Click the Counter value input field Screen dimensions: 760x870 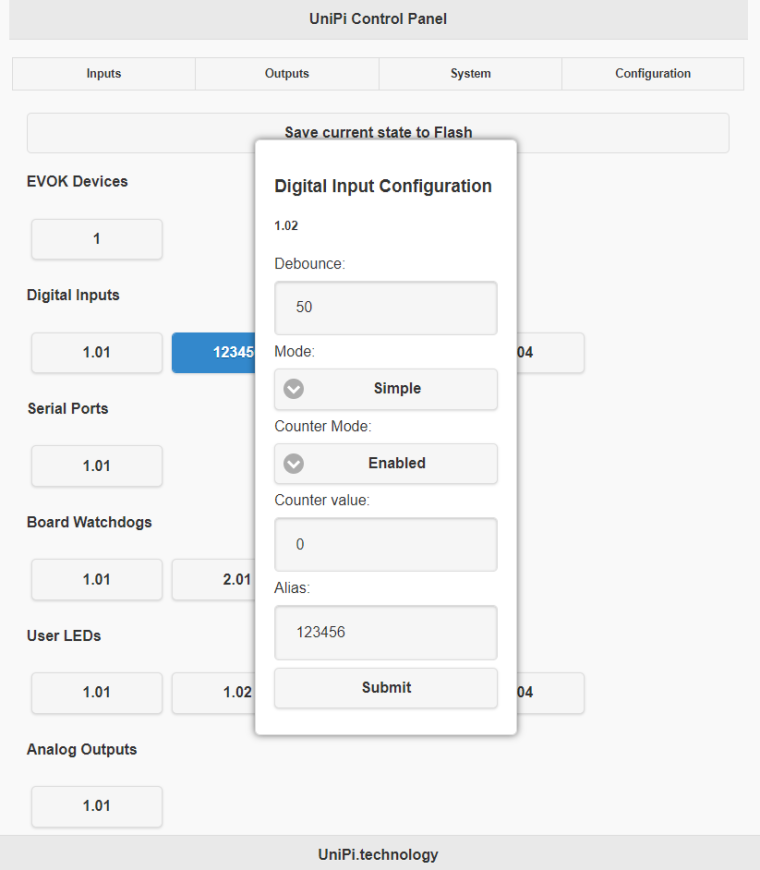386,545
